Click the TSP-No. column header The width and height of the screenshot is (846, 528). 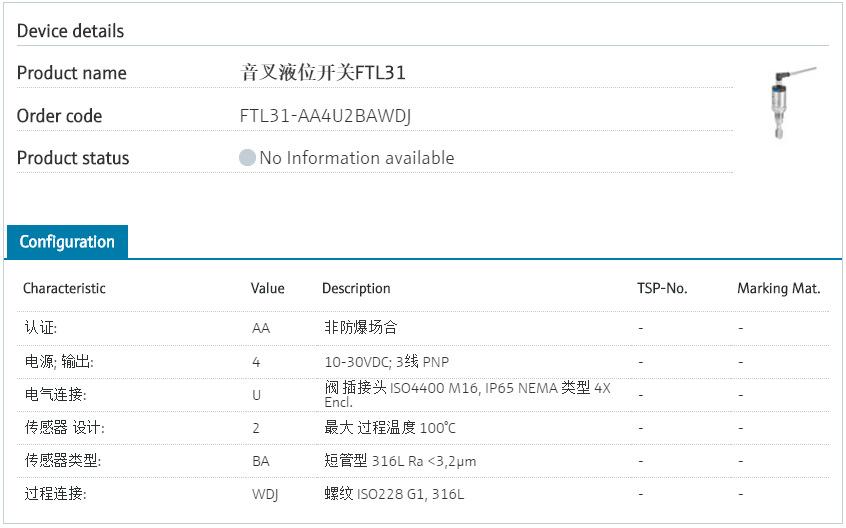662,288
